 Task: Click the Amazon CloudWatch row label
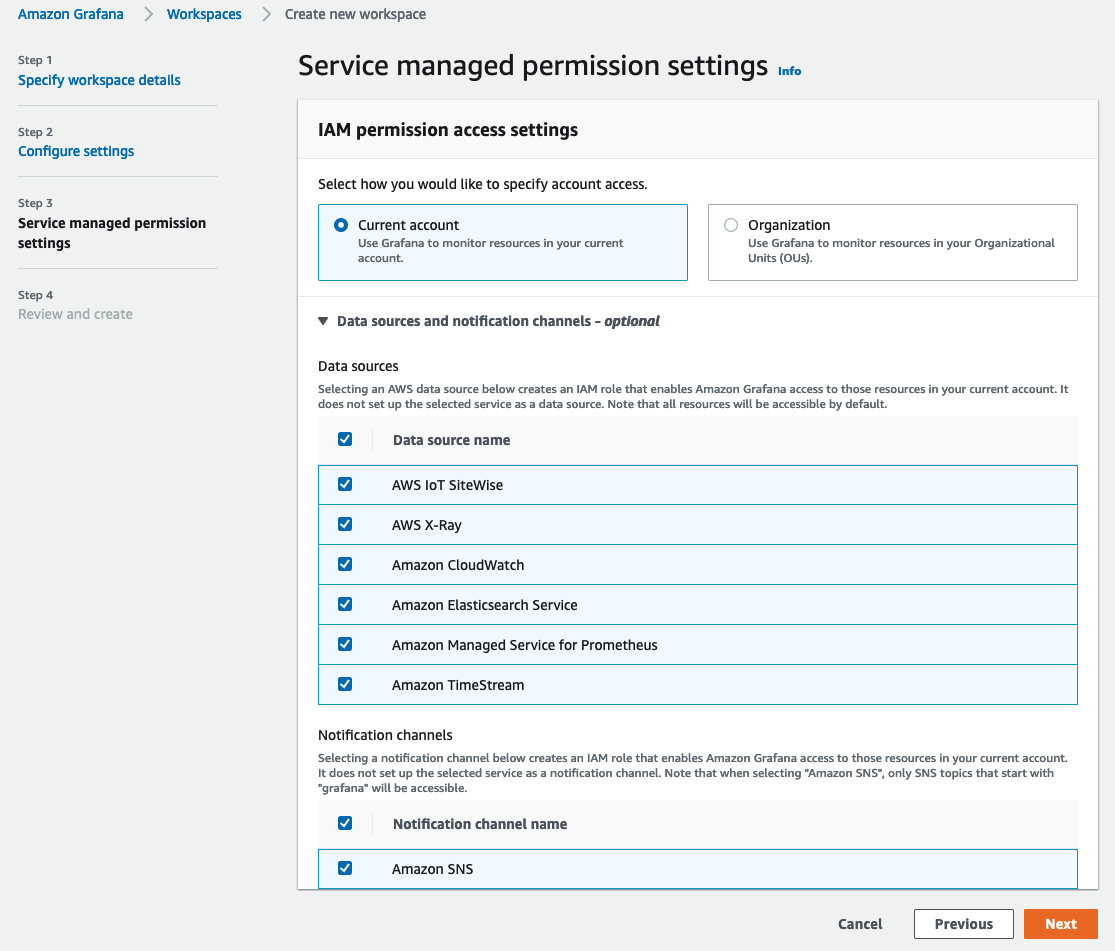tap(458, 565)
